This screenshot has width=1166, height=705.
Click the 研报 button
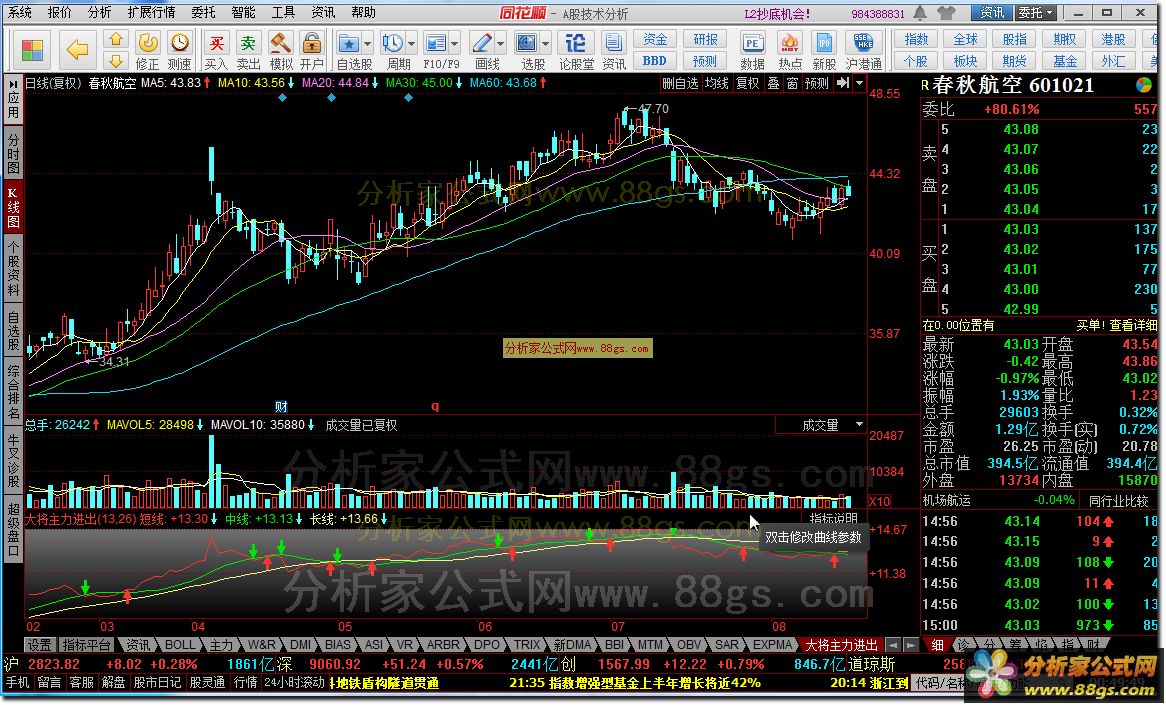coord(705,39)
